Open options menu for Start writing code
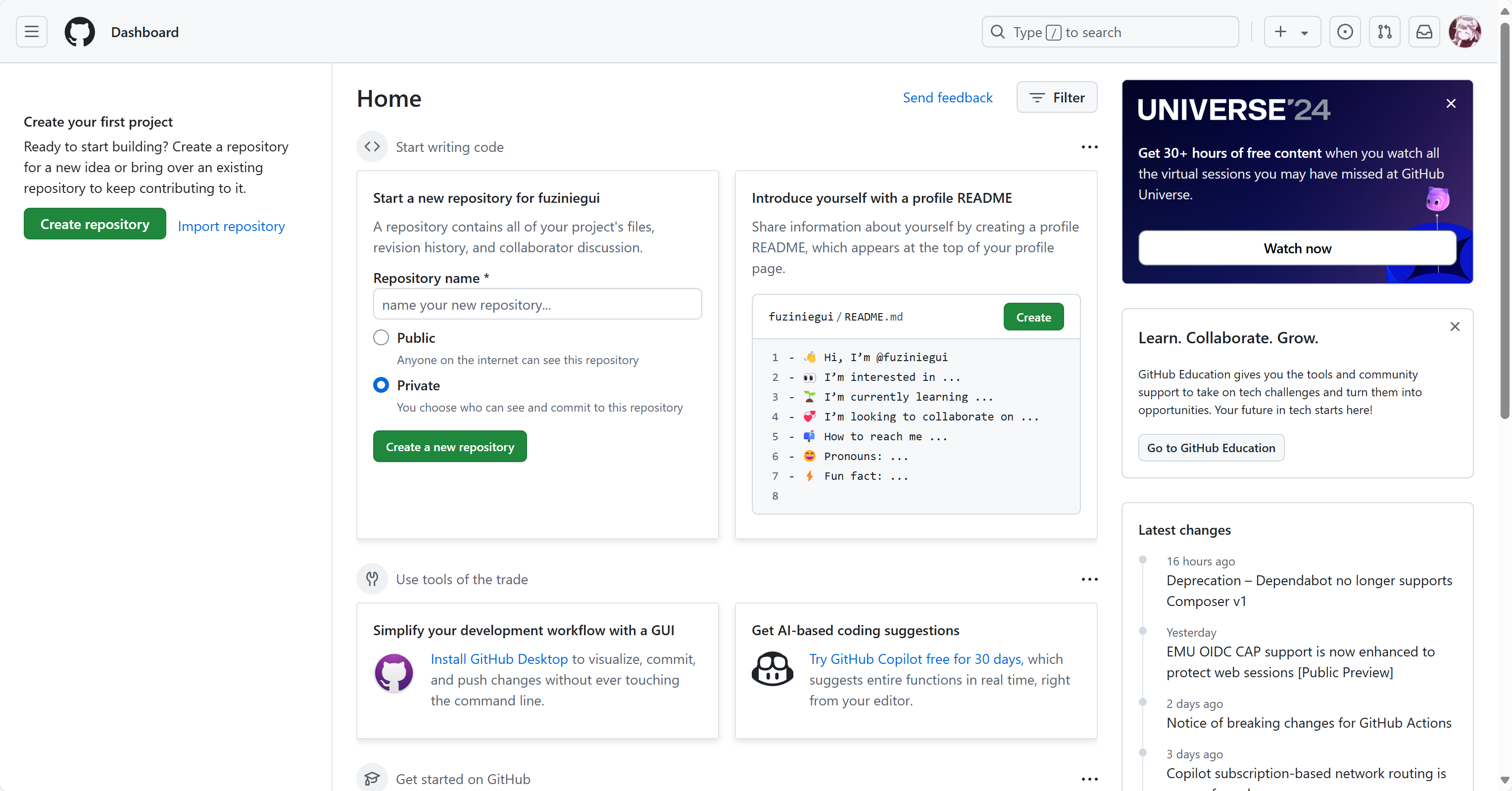Viewport: 1512px width, 791px height. point(1089,147)
